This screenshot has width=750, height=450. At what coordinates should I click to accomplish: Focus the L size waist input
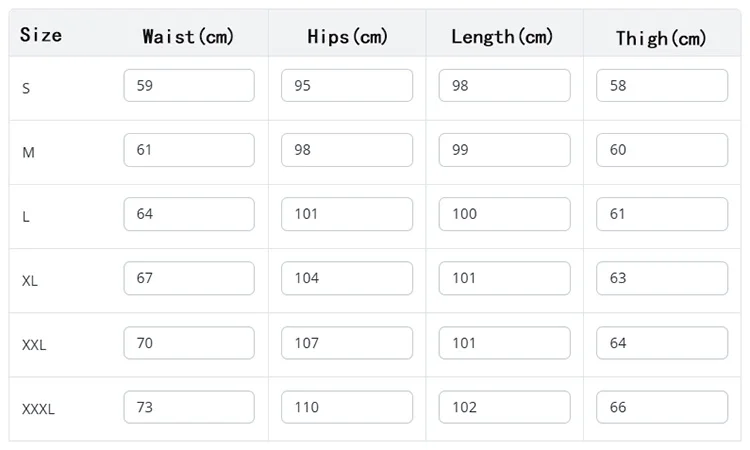coord(189,214)
